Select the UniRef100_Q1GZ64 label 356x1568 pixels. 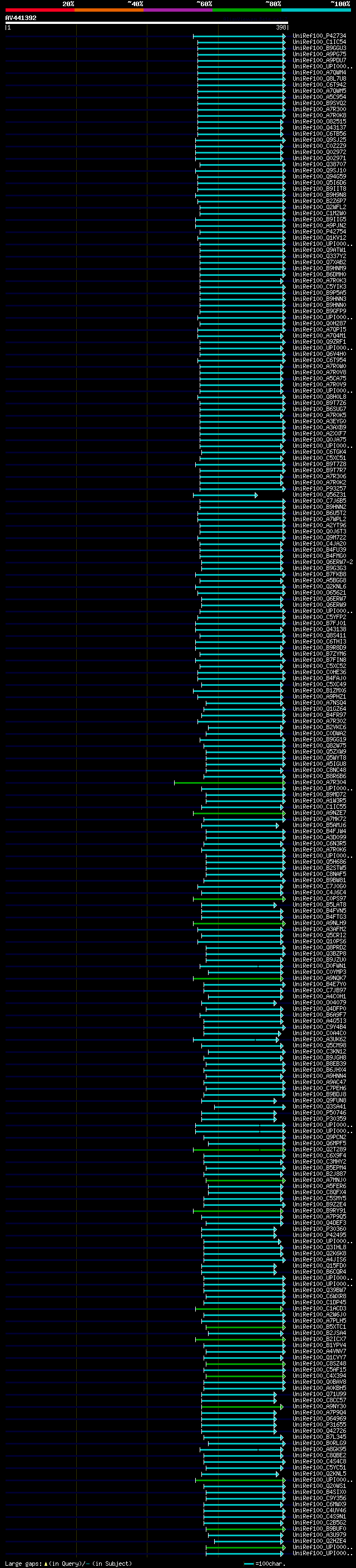pos(319,709)
